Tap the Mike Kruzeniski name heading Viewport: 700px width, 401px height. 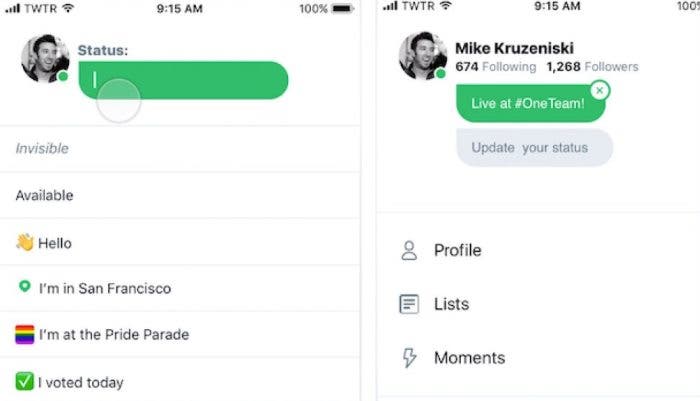514,48
